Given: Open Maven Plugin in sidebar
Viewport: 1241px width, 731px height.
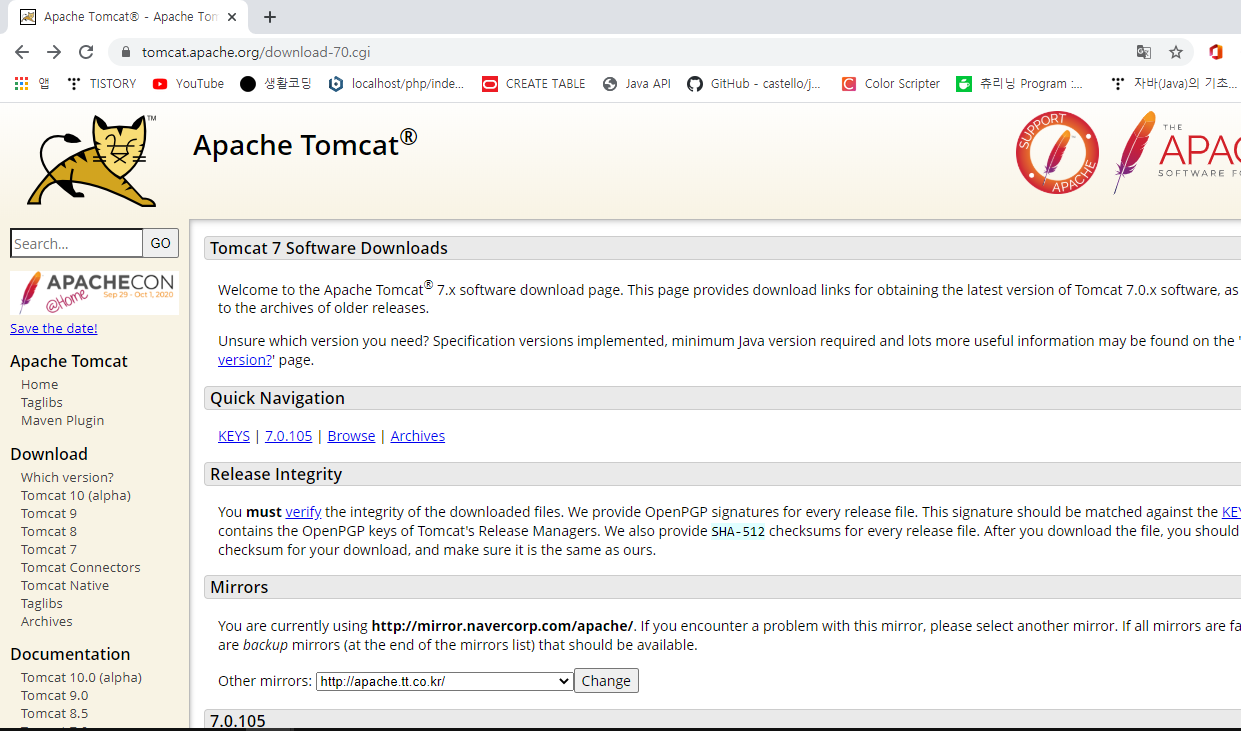Looking at the screenshot, I should click(x=63, y=421).
